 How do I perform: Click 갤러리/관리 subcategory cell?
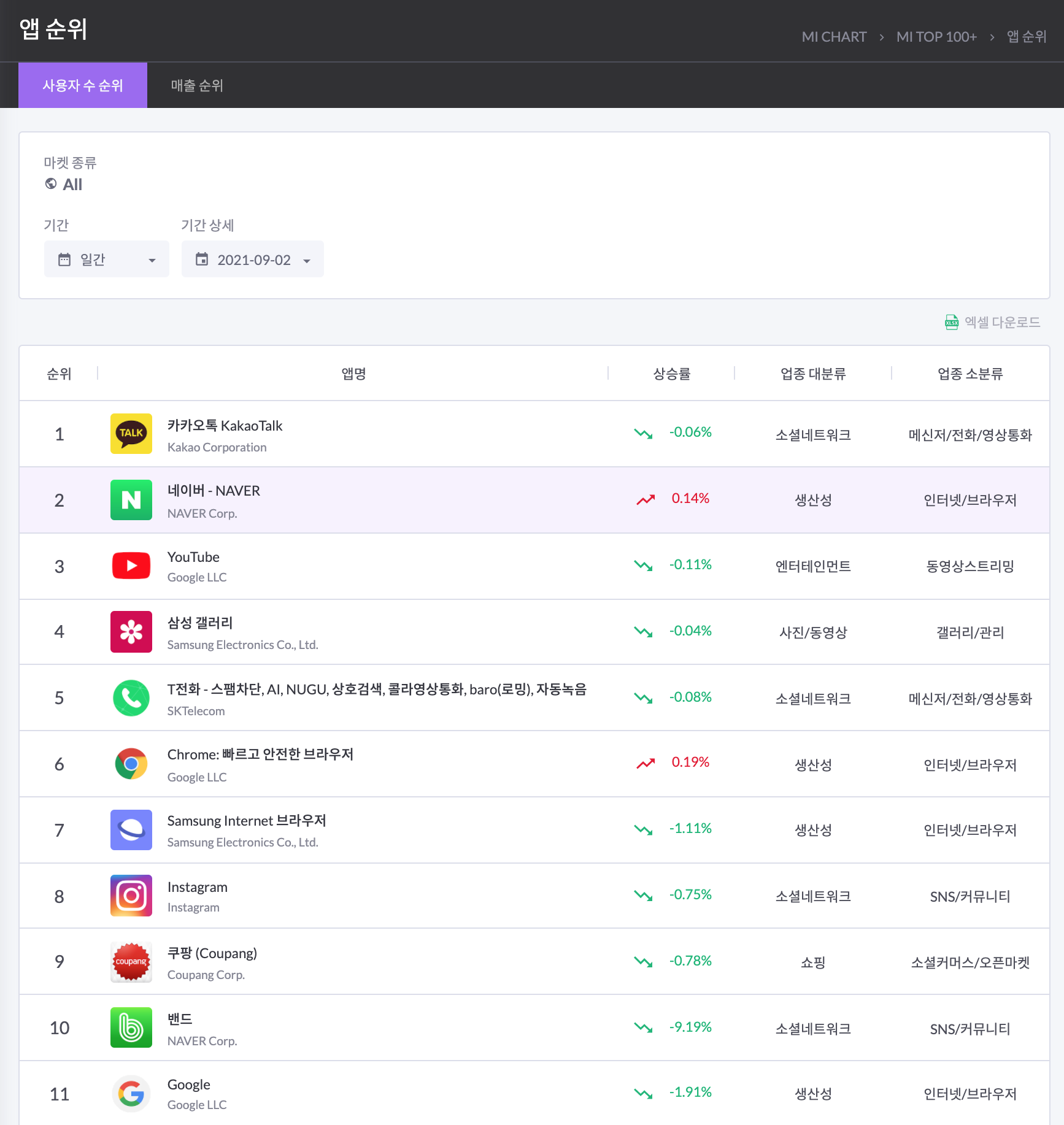(x=970, y=632)
